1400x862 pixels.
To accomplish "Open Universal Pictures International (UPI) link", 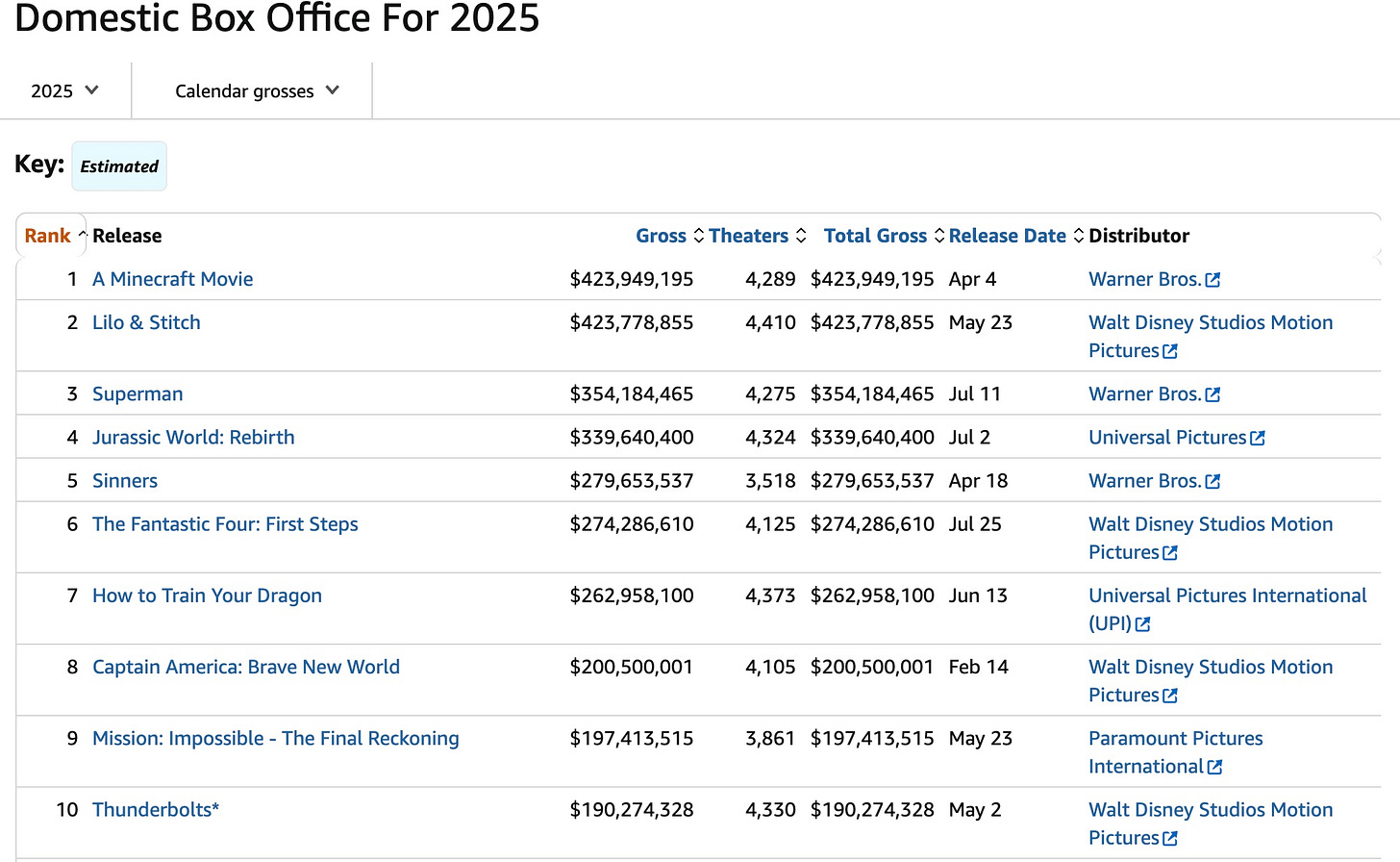I will click(x=1227, y=609).
